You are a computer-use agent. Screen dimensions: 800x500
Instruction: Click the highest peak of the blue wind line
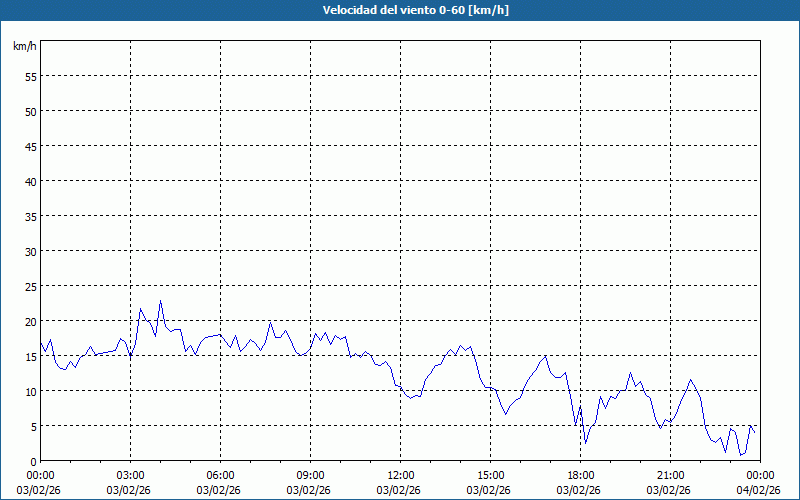pos(160,301)
